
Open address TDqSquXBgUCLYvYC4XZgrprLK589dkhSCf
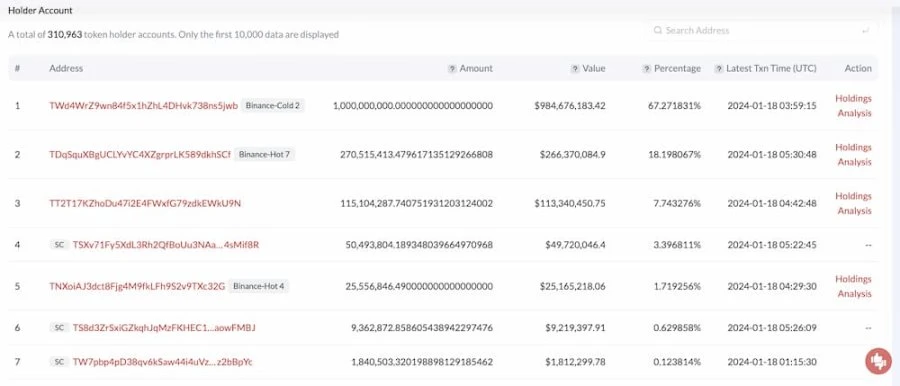[140, 155]
